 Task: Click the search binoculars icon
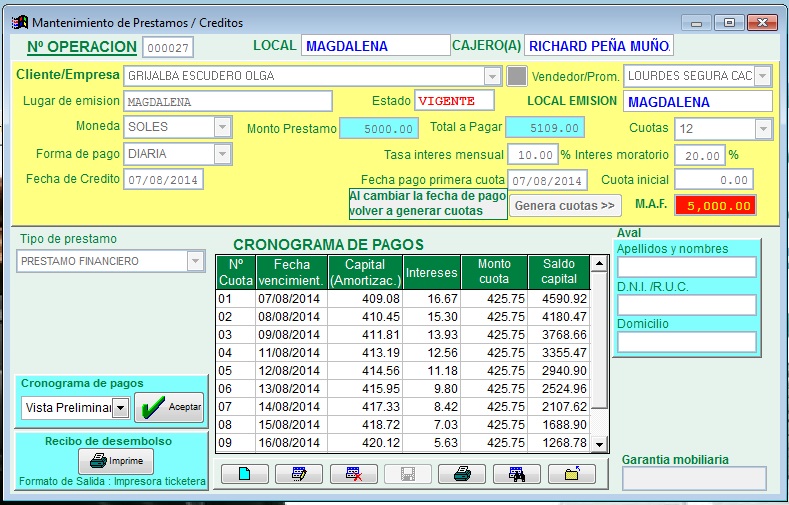coord(516,473)
